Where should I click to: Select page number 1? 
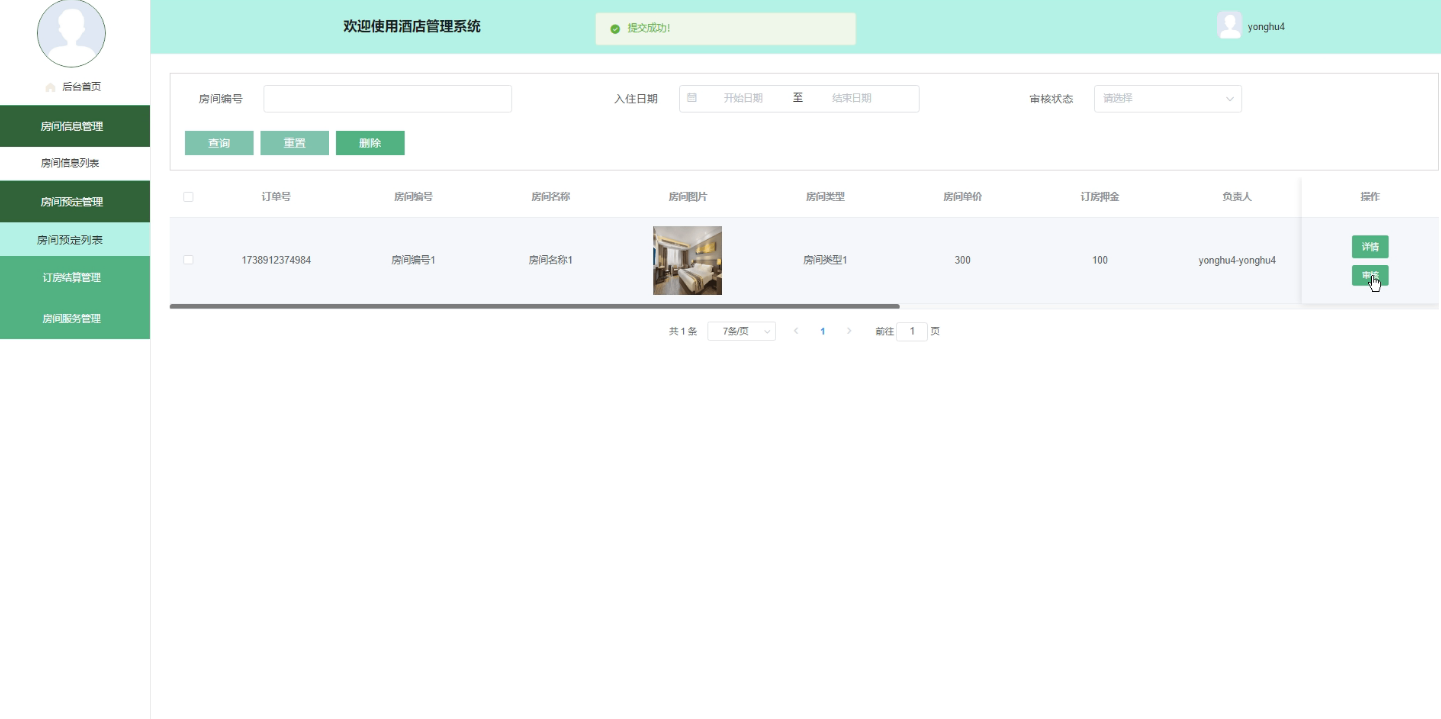[x=823, y=331]
